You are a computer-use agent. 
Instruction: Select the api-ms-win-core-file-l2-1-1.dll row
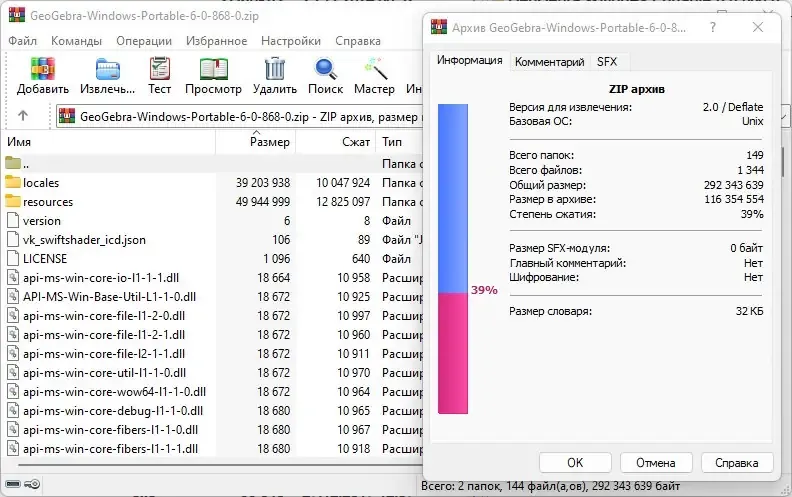tap(212, 354)
